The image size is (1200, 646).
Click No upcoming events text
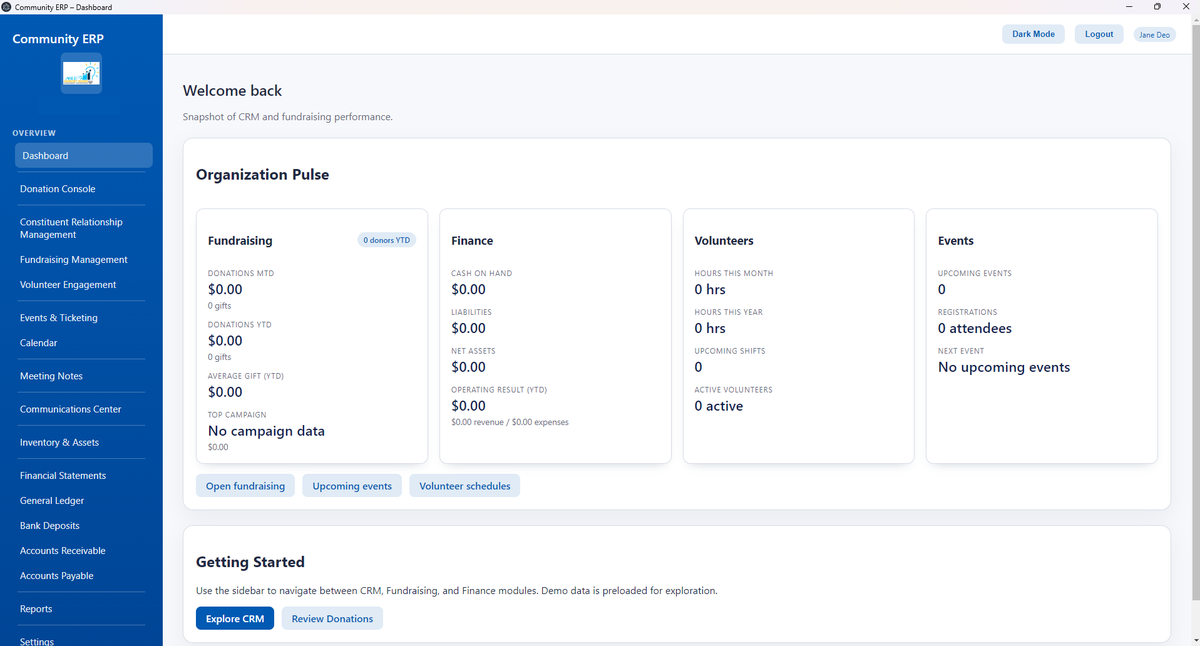click(1004, 367)
